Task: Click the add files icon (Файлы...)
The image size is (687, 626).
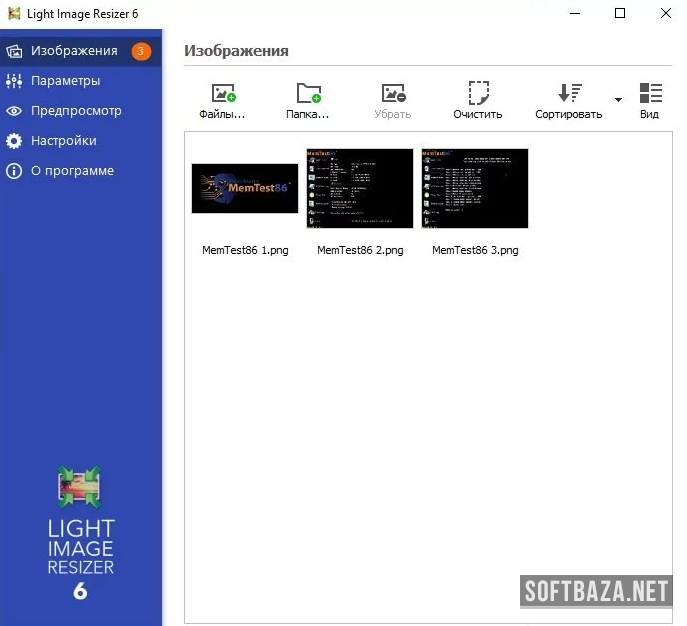Action: tap(223, 95)
